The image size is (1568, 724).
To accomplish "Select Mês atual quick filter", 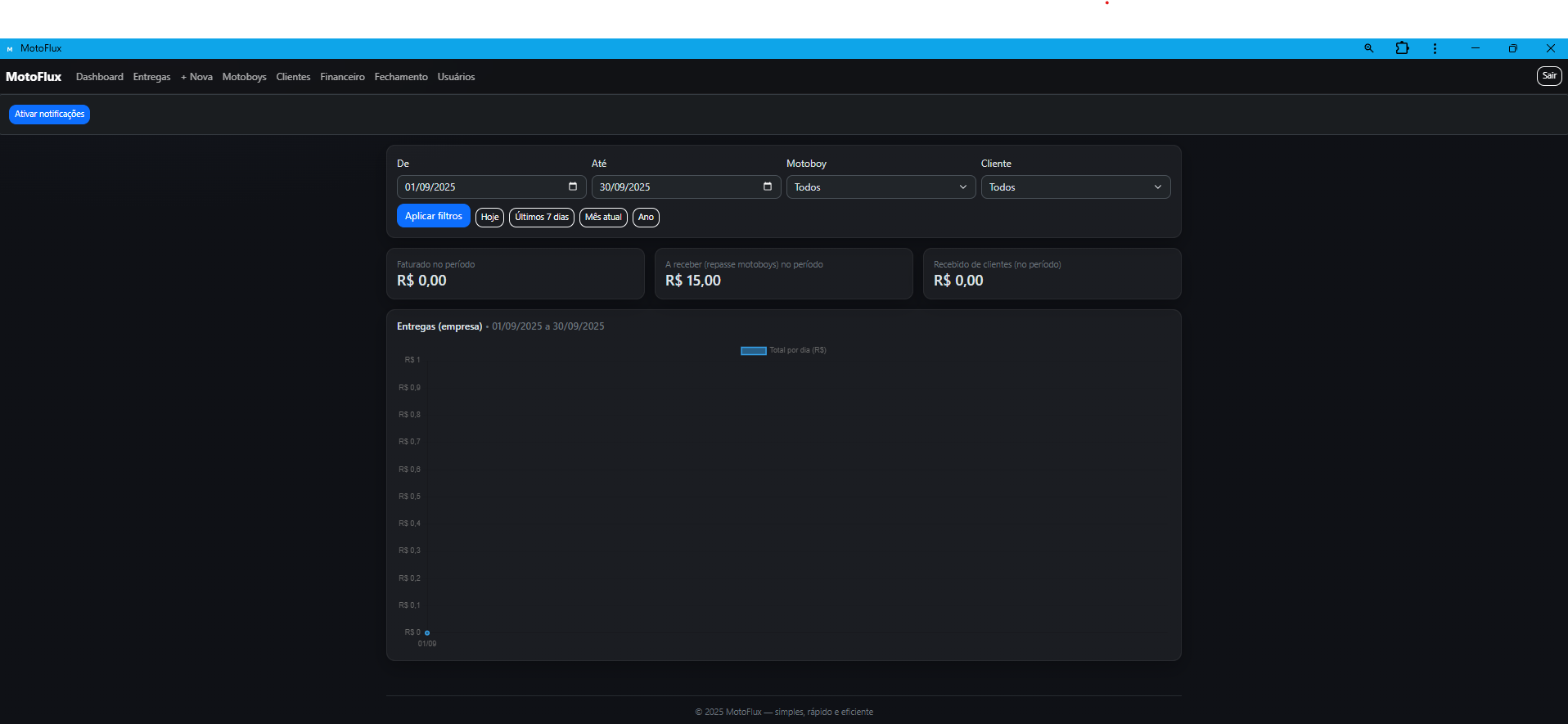I will [x=603, y=218].
